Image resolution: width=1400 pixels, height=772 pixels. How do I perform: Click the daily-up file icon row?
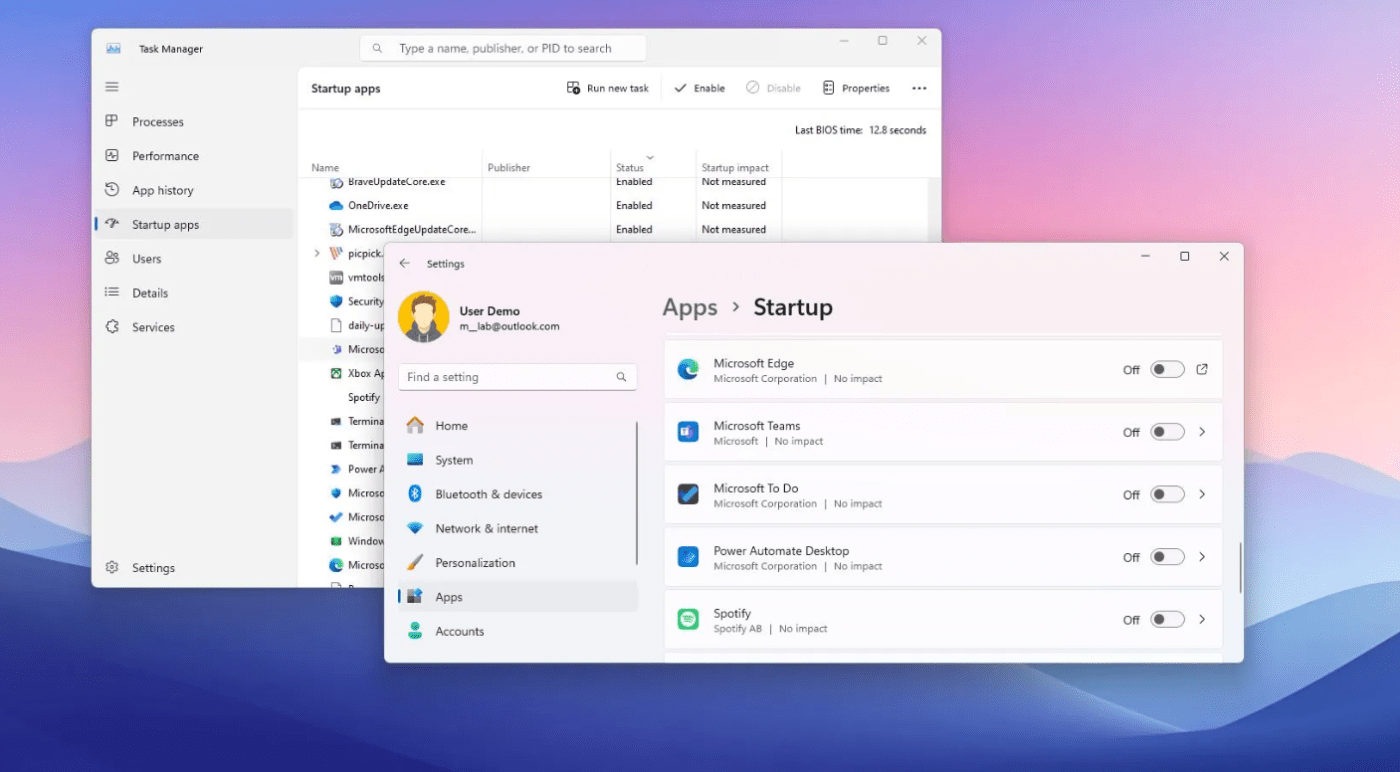click(x=336, y=326)
